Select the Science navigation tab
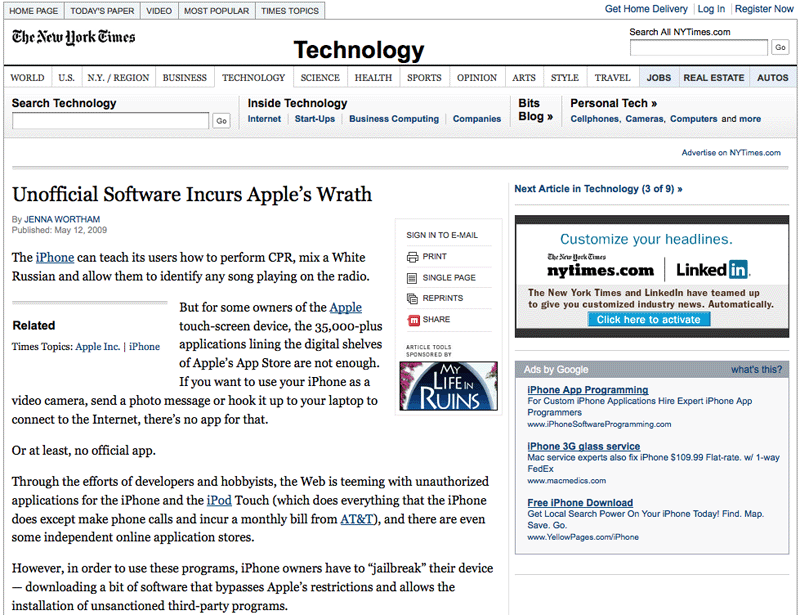Viewport: 800px width, 615px height. click(x=320, y=78)
